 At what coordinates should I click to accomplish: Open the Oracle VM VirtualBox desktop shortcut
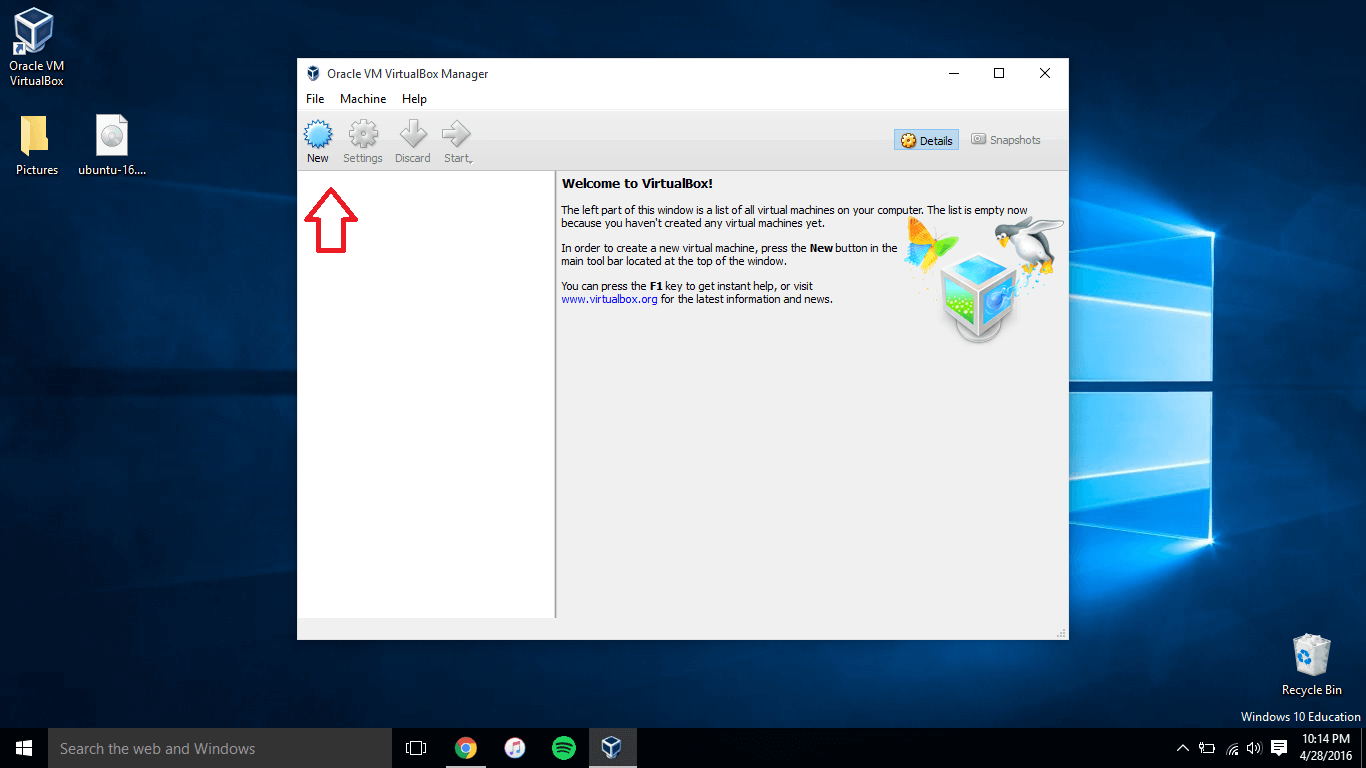[34, 35]
